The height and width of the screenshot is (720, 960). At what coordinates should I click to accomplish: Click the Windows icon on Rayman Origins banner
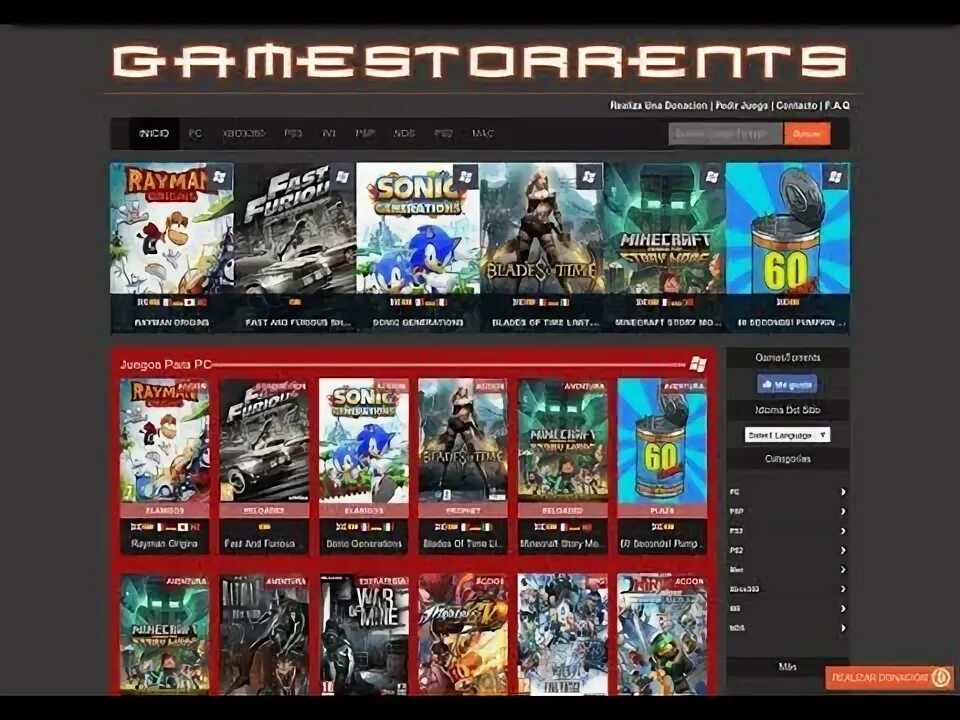(219, 177)
